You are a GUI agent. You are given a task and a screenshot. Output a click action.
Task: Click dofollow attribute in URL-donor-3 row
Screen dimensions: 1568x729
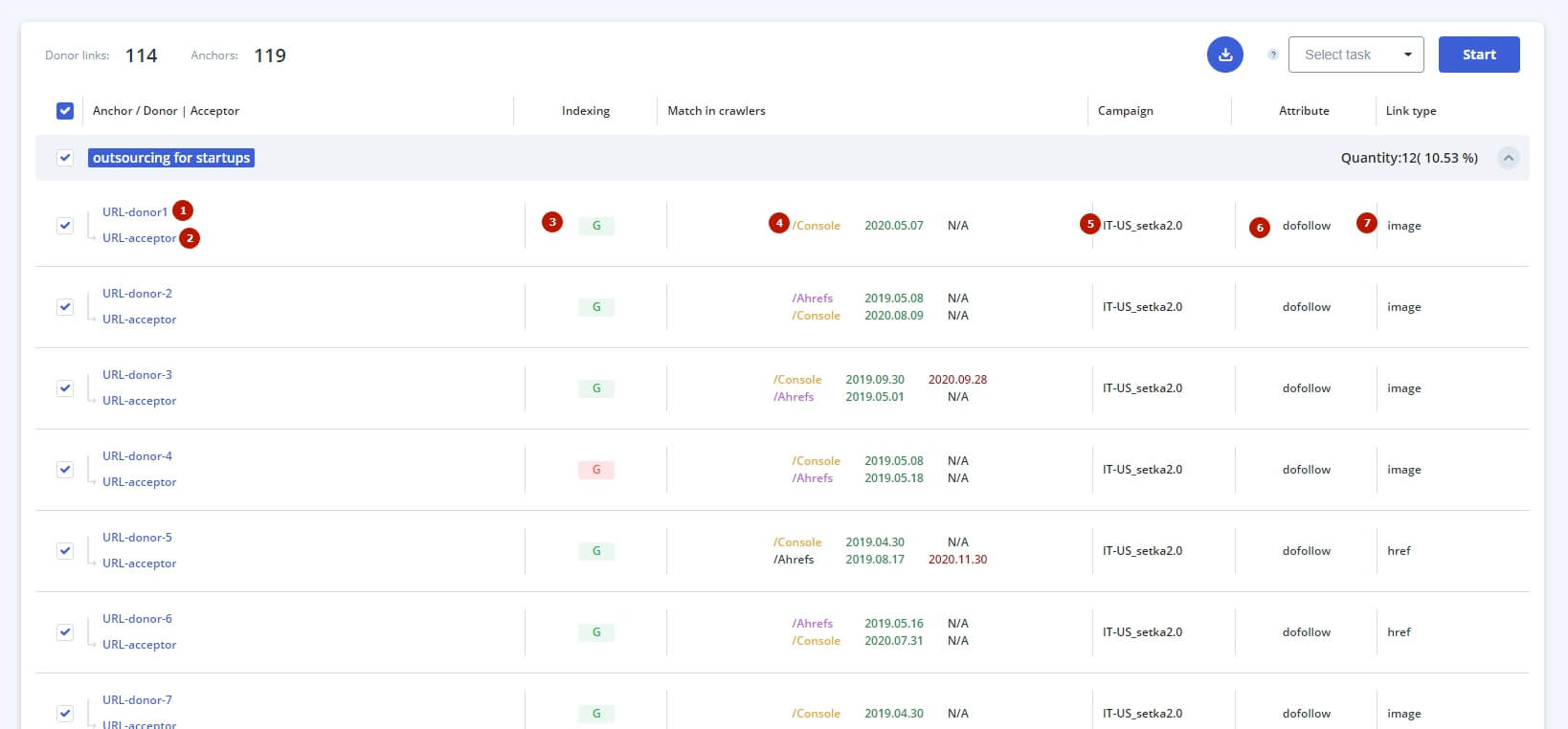(1307, 388)
